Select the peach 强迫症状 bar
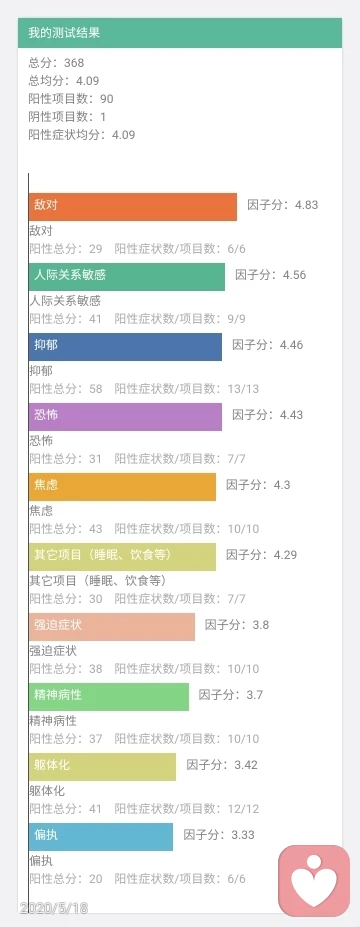 (112, 627)
